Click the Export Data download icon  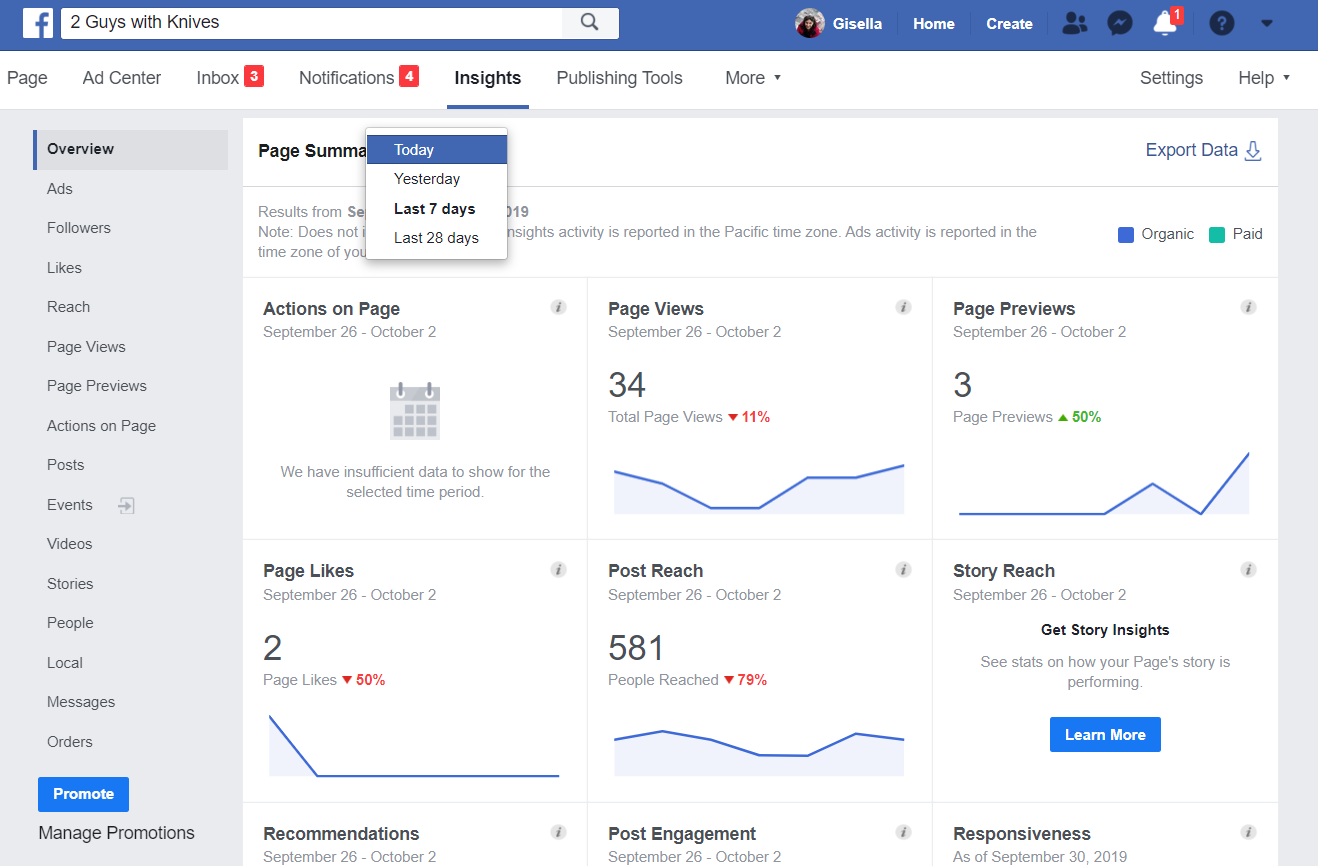point(1252,151)
